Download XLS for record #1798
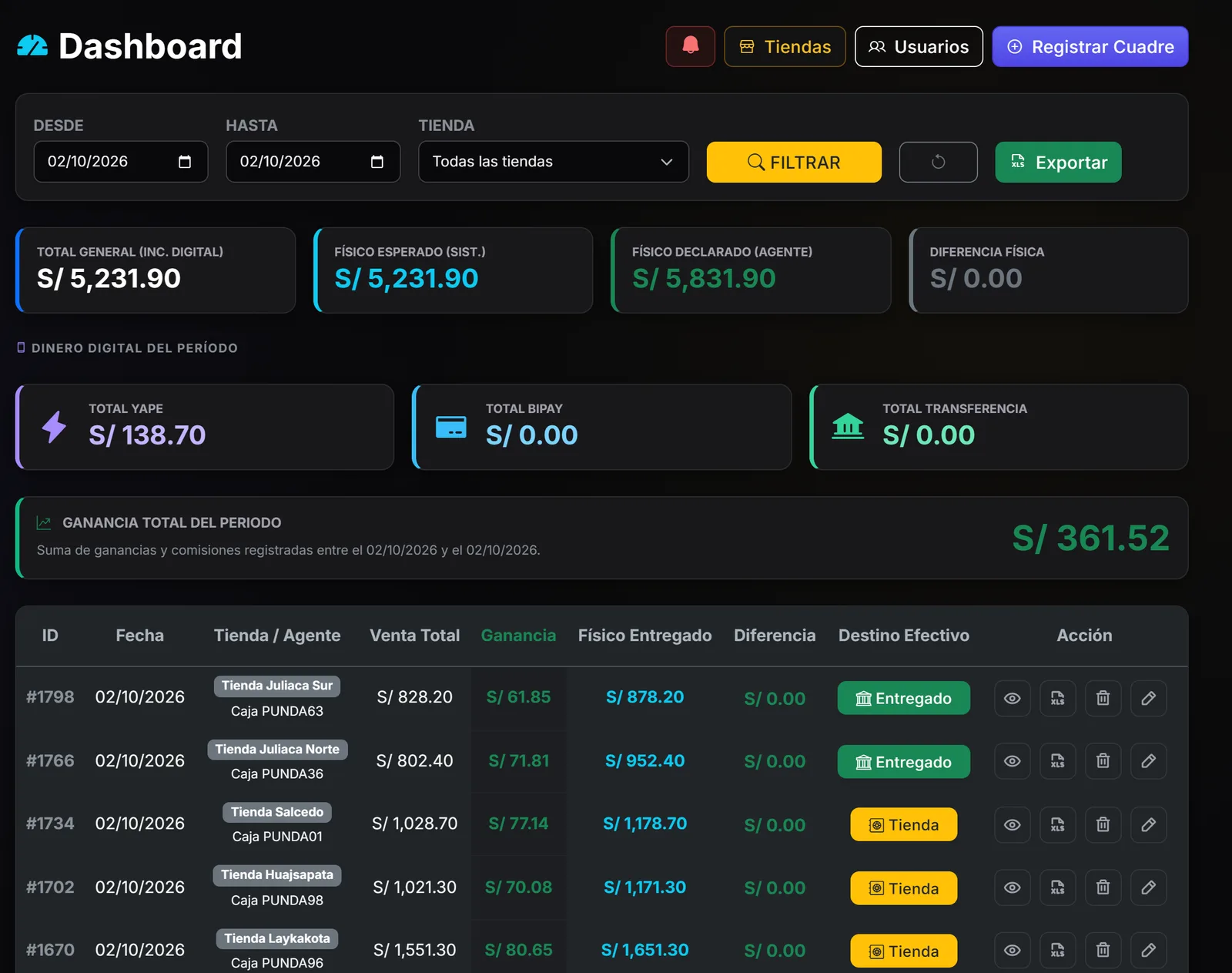1232x973 pixels. pos(1057,698)
